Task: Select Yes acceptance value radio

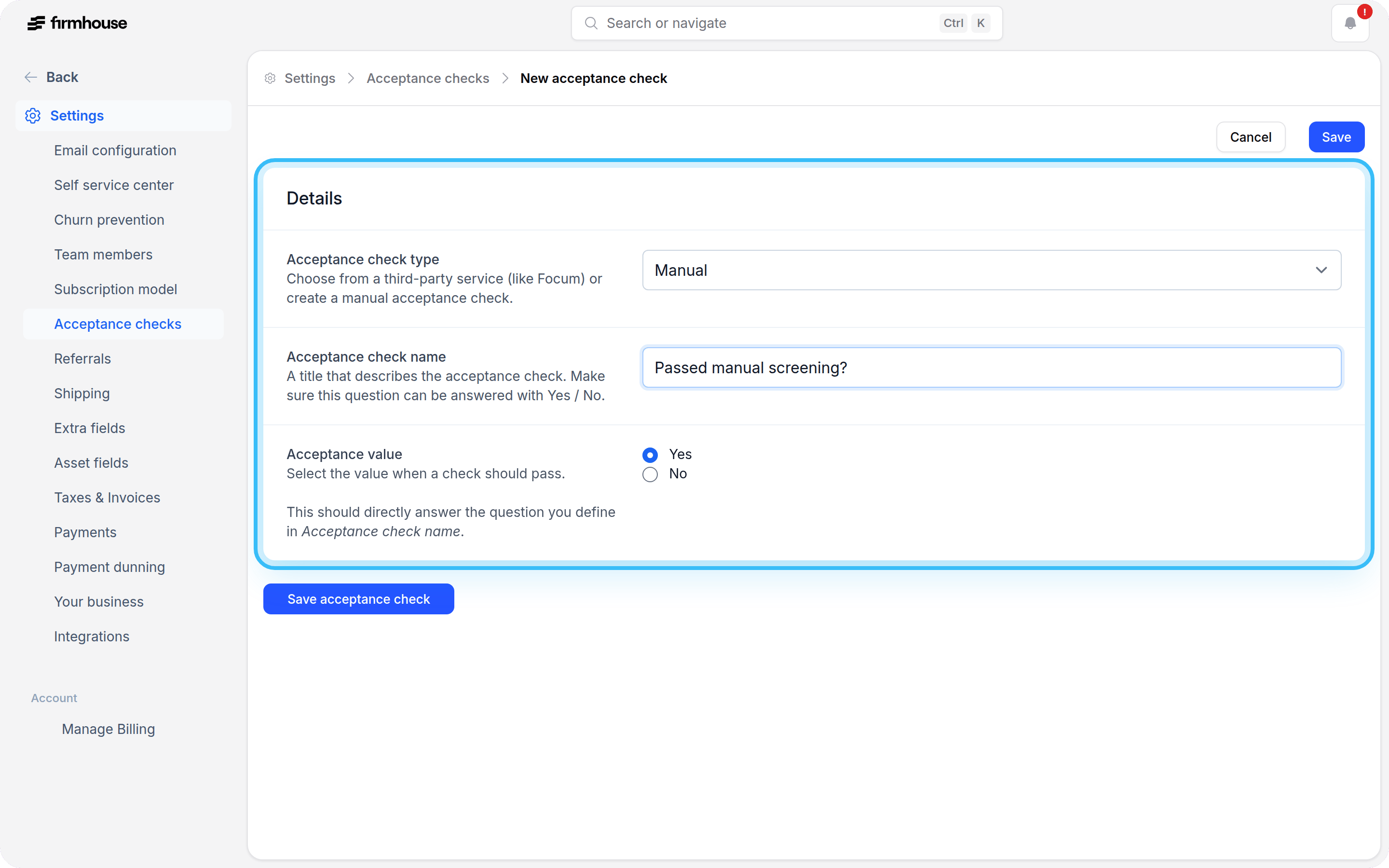Action: 650,455
